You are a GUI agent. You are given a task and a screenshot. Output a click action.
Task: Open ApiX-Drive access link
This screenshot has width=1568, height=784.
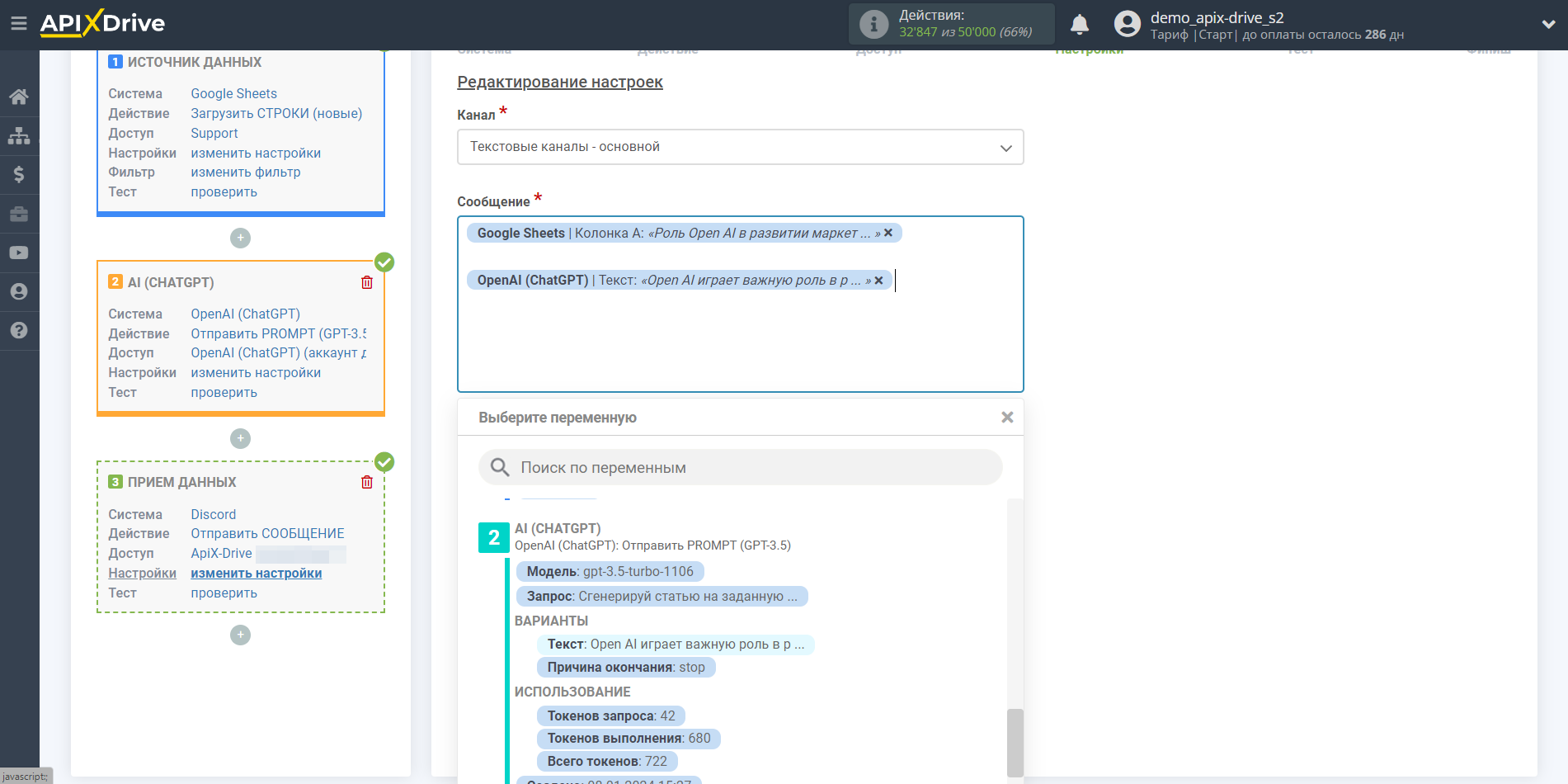pos(221,553)
